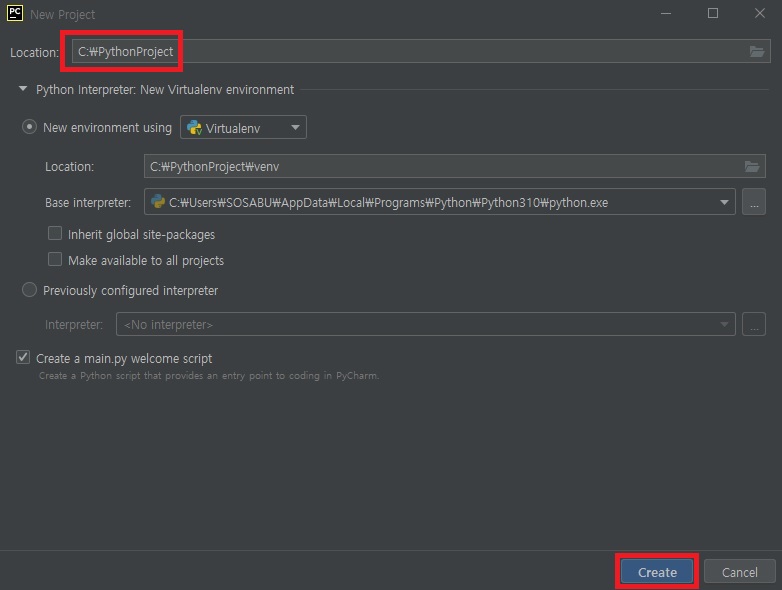Viewport: 782px width, 590px height.
Task: Select Previously configured interpreter radio button
Action: pyautogui.click(x=29, y=289)
